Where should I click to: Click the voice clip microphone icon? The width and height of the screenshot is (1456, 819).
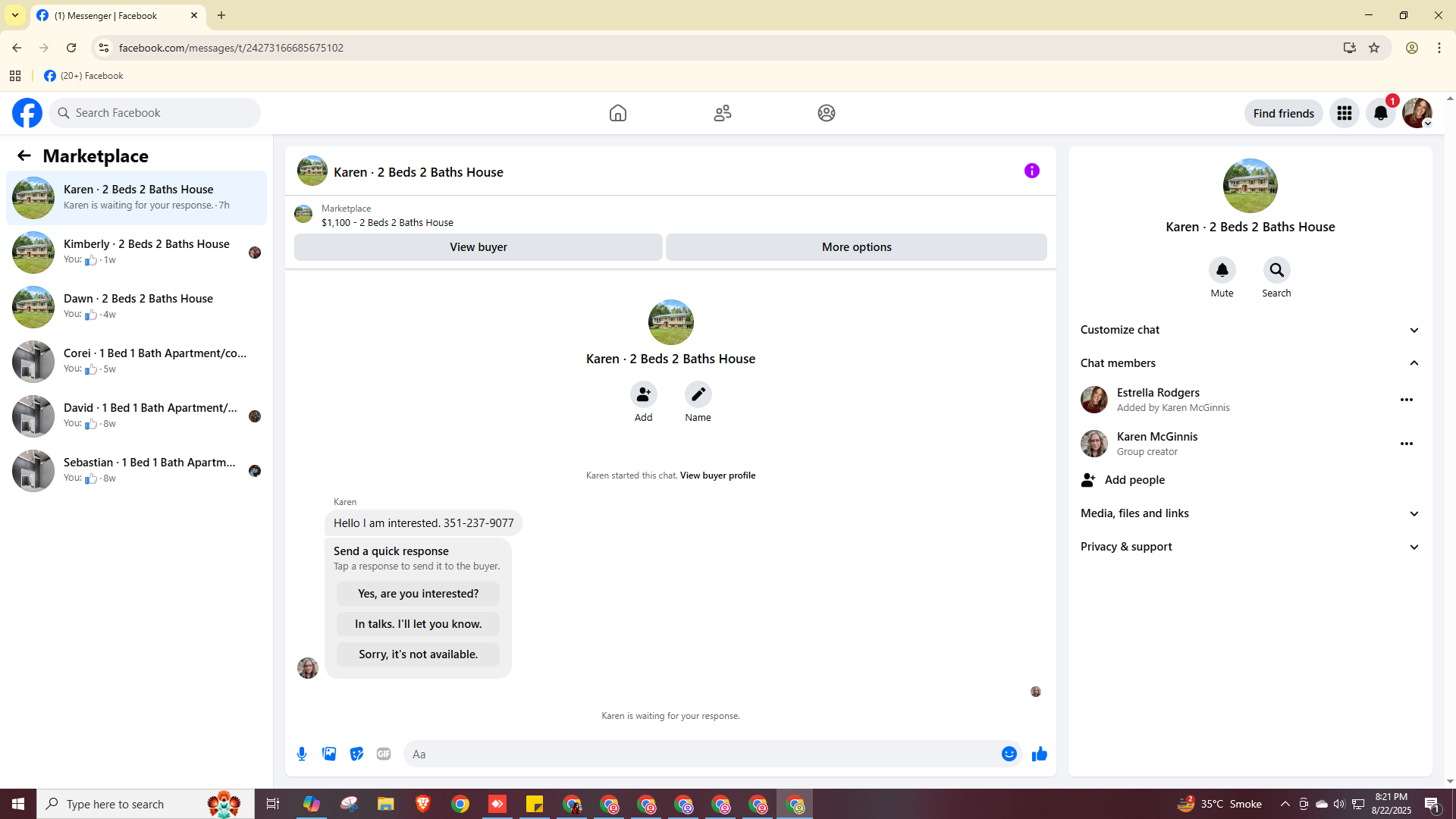[302, 754]
